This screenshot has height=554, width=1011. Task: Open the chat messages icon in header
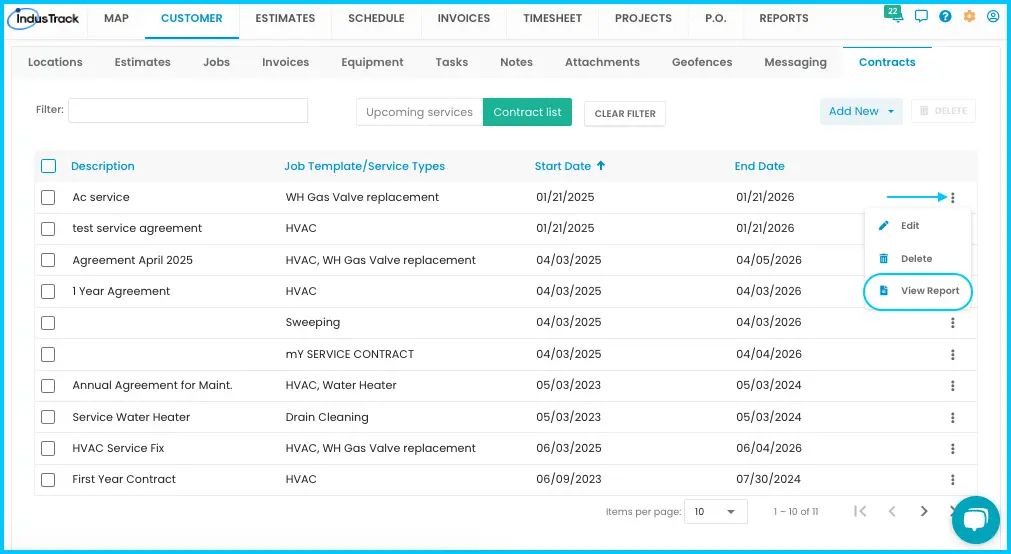click(x=921, y=17)
